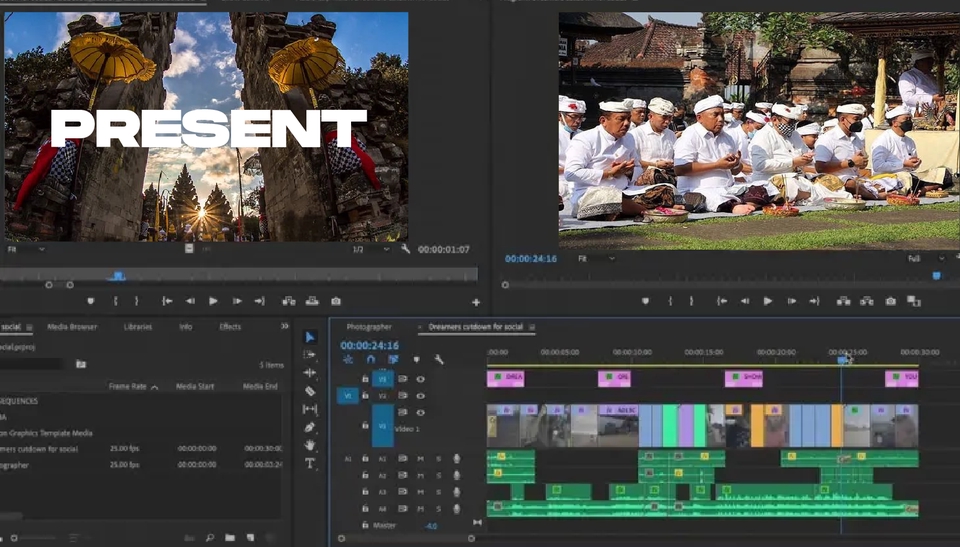Image resolution: width=960 pixels, height=547 pixels.
Task: Toggle timeline snapping magnet icon
Action: pos(370,359)
